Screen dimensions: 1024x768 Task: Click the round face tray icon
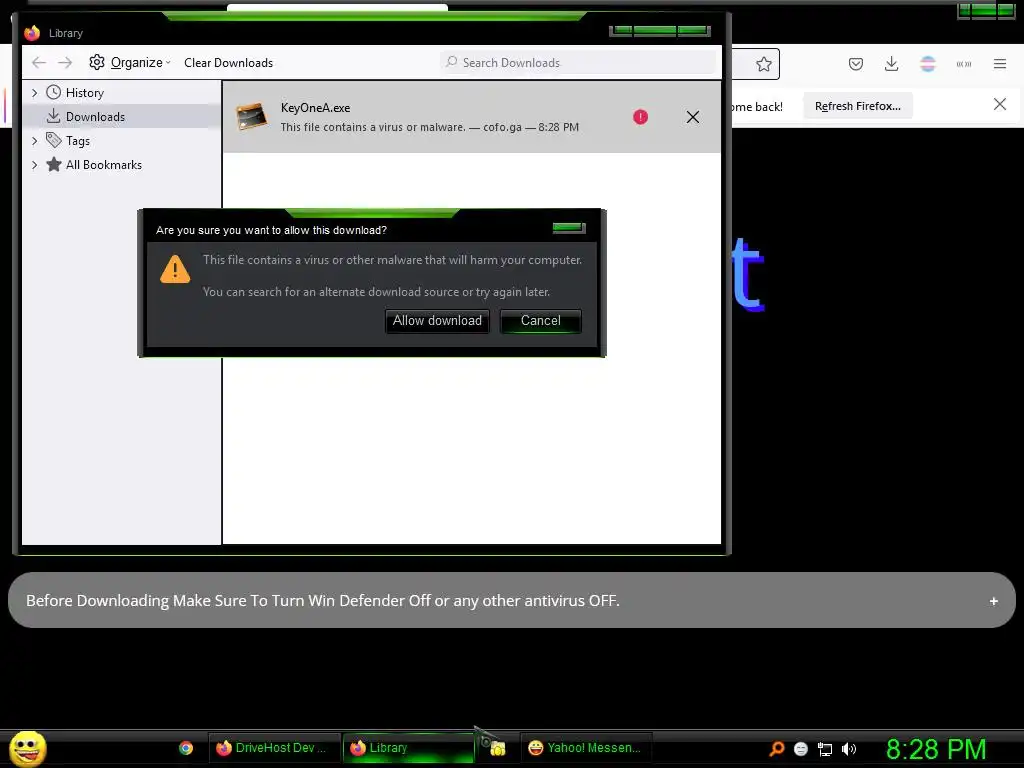click(801, 749)
